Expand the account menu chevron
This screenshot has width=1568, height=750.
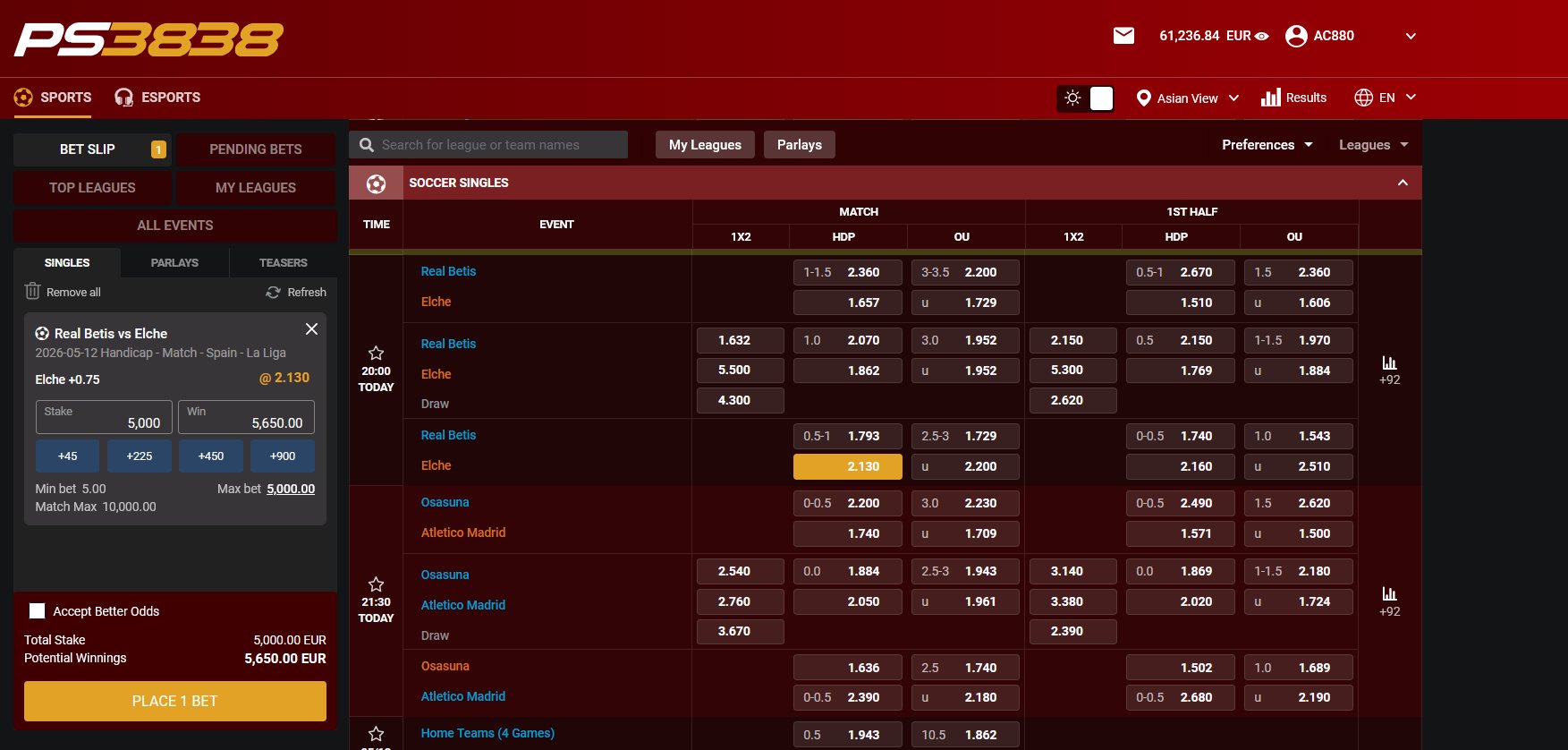[1411, 37]
